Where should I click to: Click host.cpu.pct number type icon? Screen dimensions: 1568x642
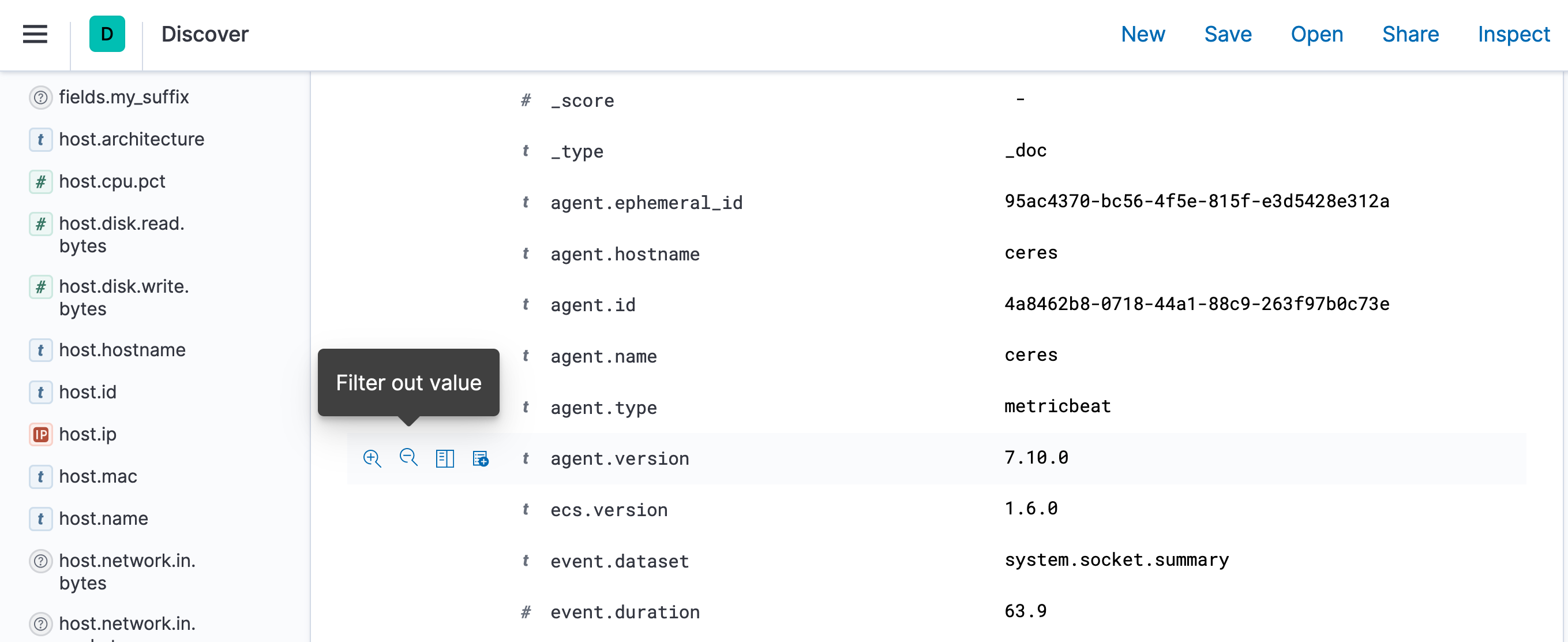(41, 181)
